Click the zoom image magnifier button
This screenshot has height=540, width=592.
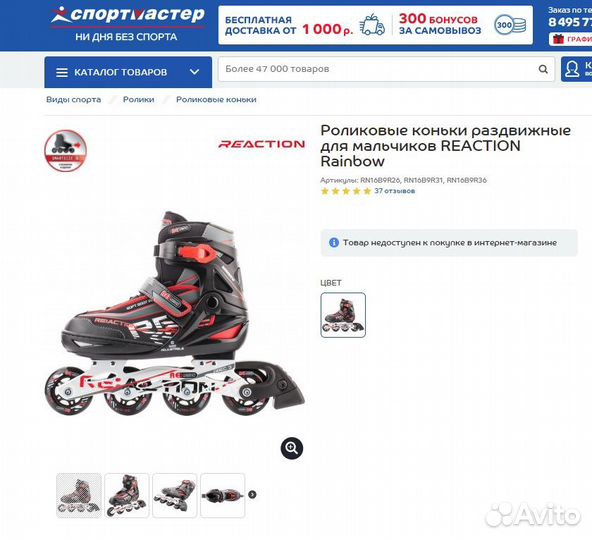[292, 448]
